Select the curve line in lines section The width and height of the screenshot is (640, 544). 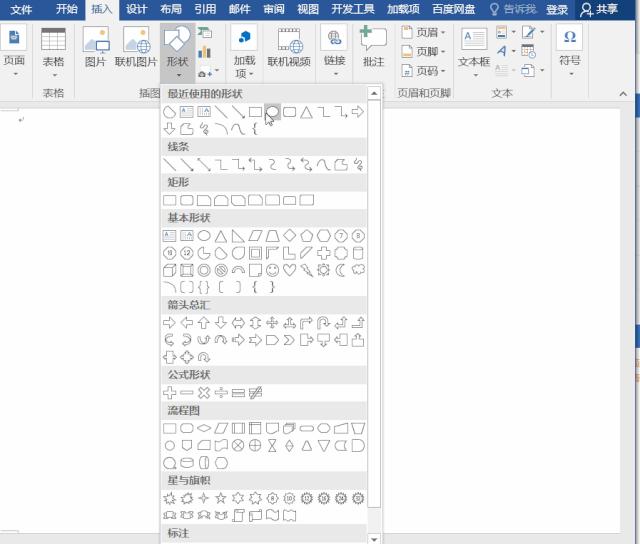(324, 165)
